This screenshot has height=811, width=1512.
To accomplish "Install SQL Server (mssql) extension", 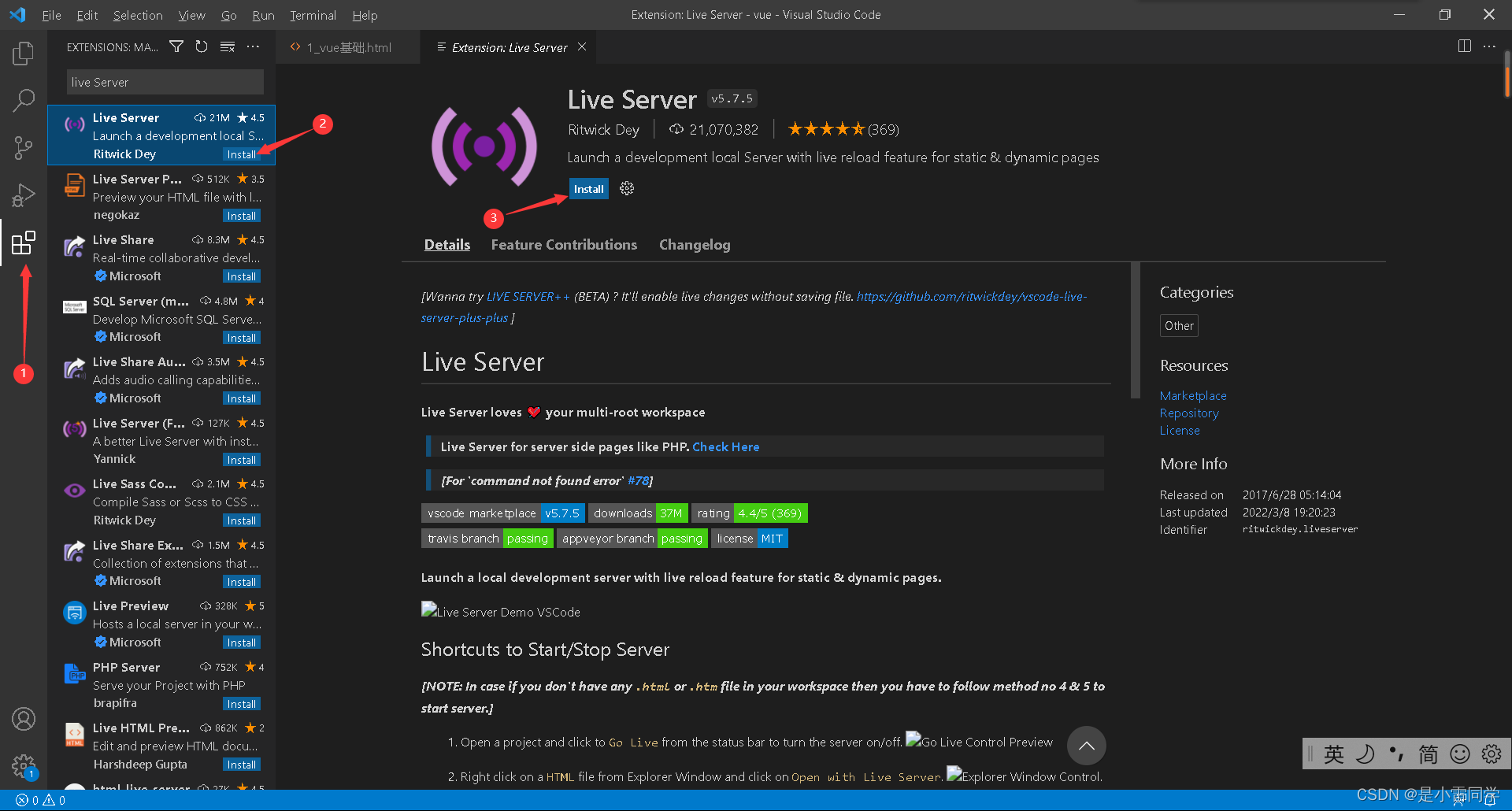I will (x=241, y=338).
